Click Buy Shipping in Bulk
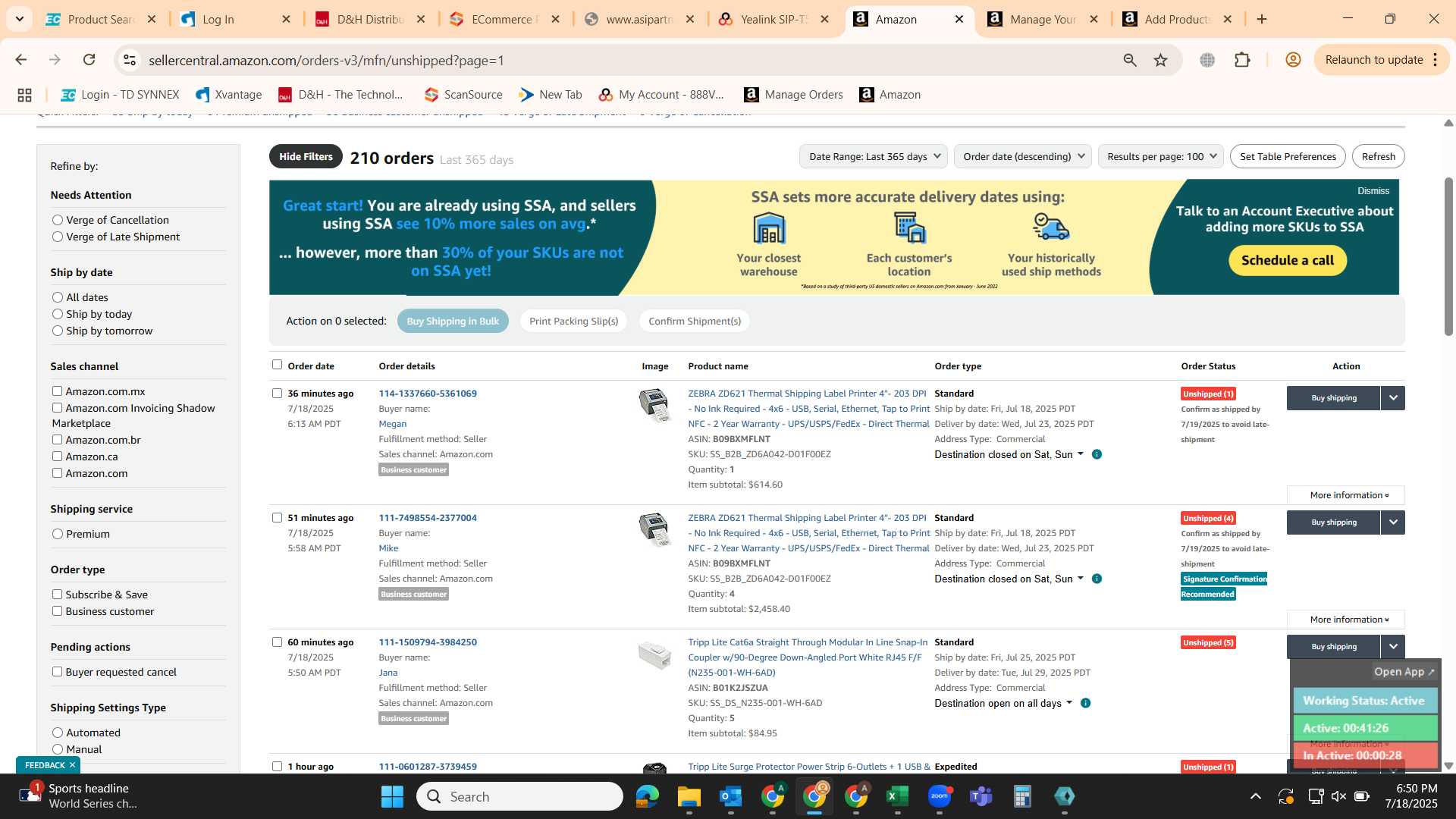This screenshot has height=819, width=1456. (x=453, y=321)
